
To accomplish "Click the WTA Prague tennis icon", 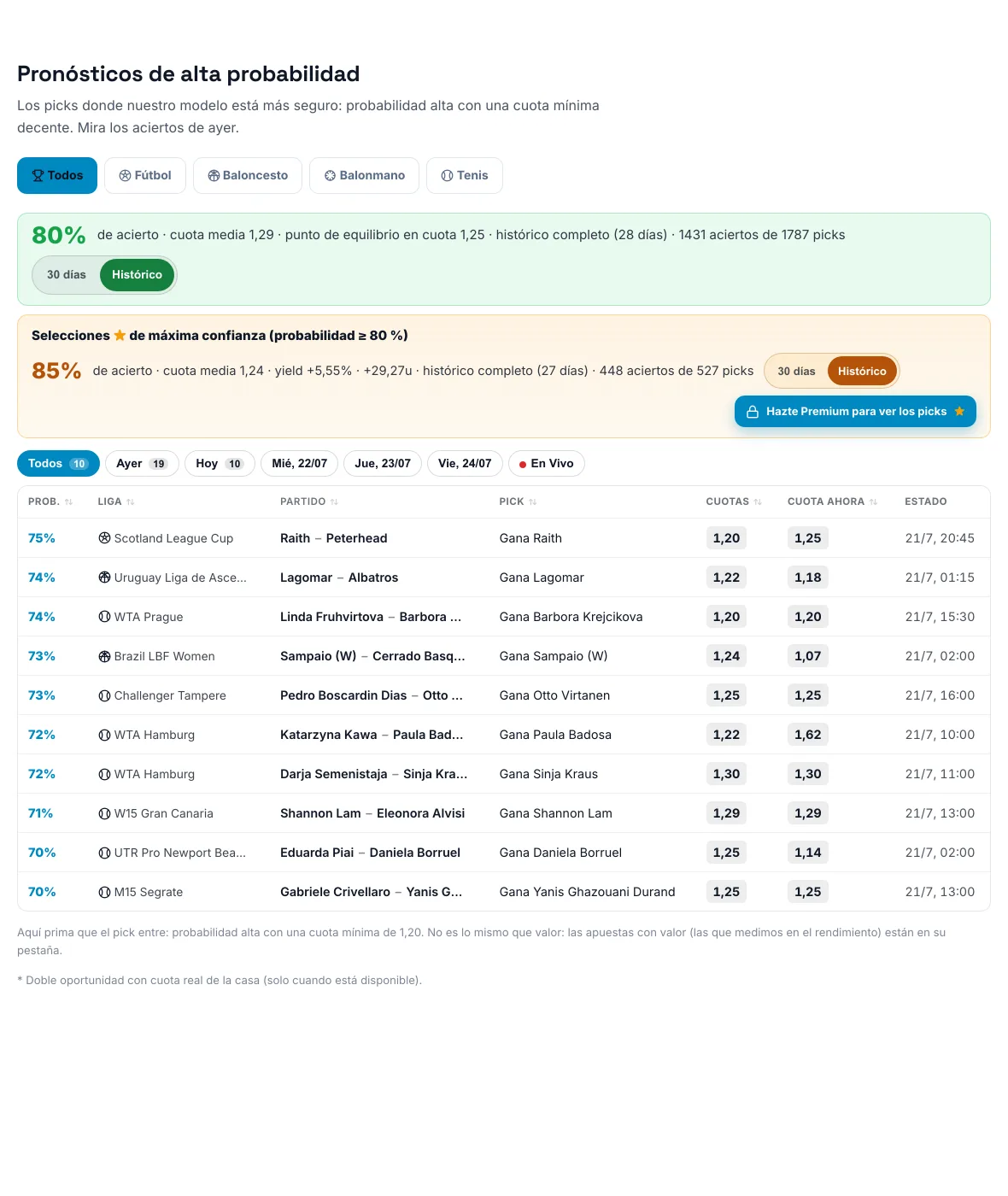I will click(x=104, y=617).
